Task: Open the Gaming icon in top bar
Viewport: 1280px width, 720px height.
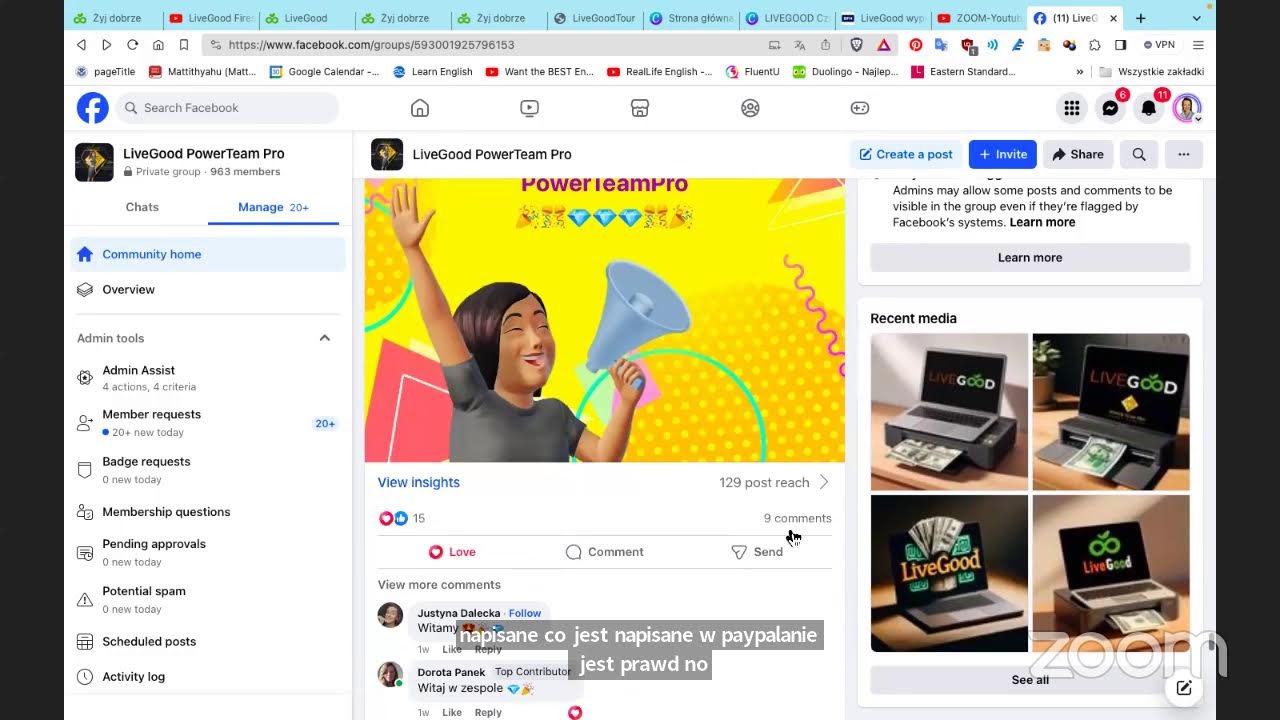Action: [x=860, y=108]
